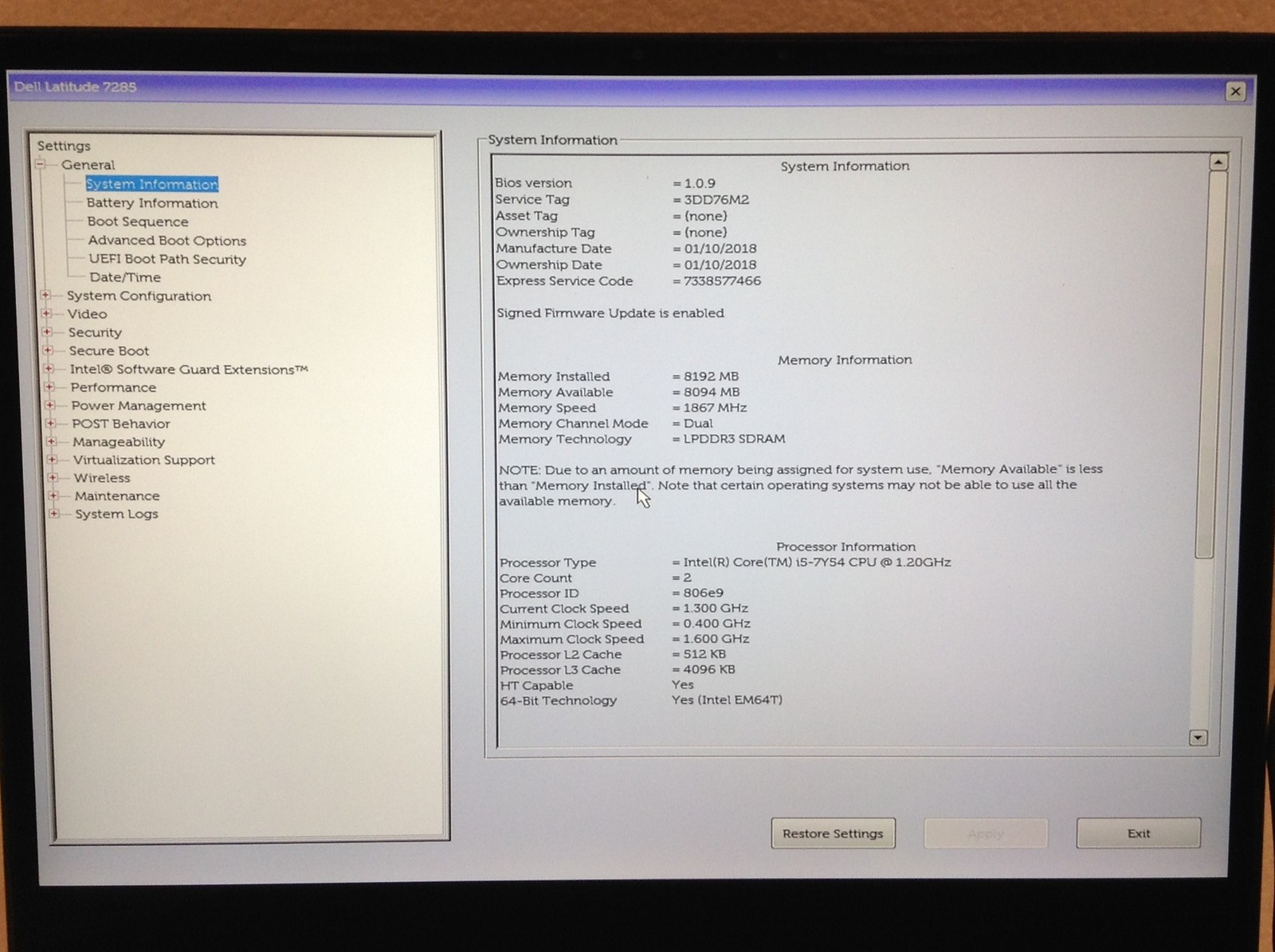This screenshot has width=1275, height=952.
Task: Click the Bios version value 1.0.9
Action: tap(700, 183)
